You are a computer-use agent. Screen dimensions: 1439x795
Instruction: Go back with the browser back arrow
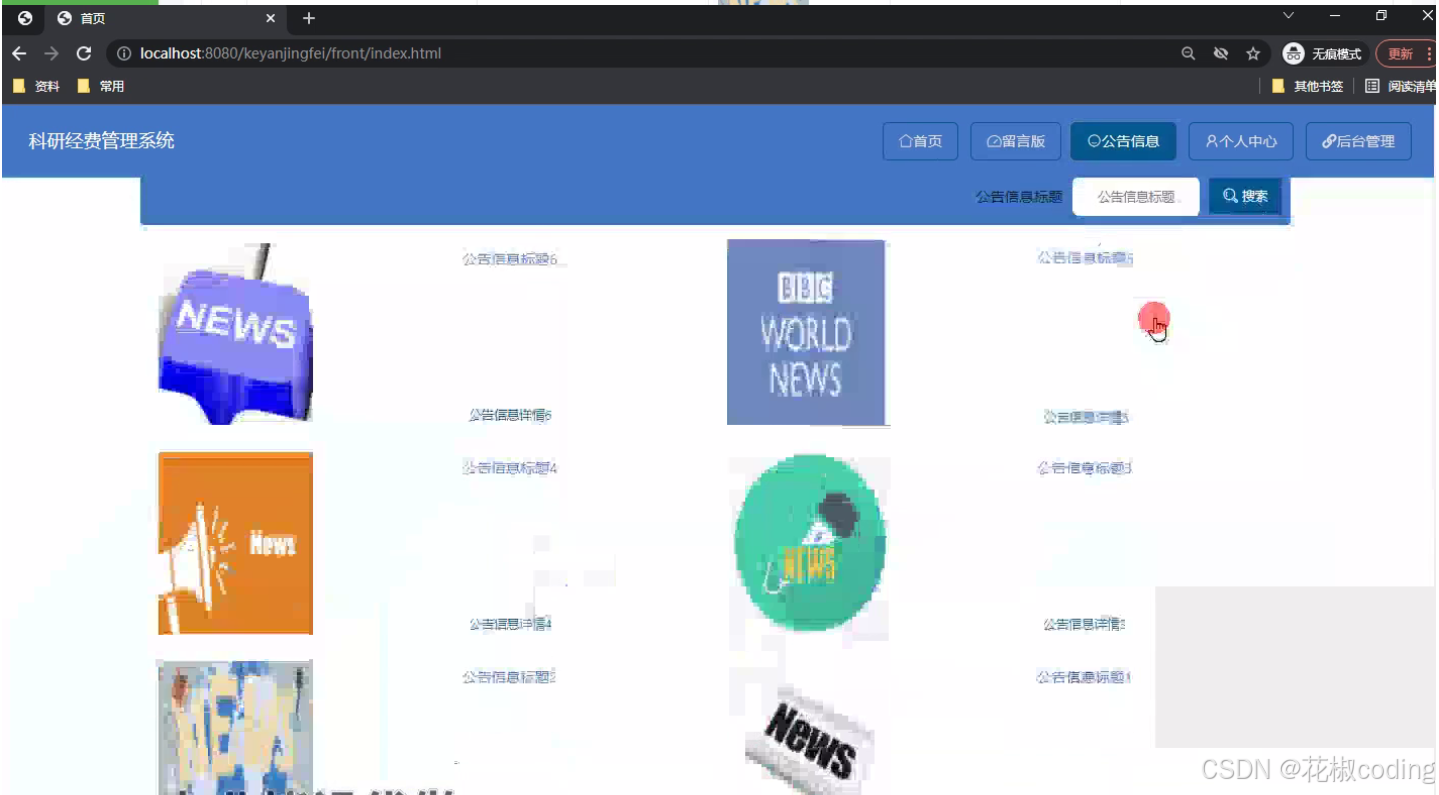(x=18, y=53)
